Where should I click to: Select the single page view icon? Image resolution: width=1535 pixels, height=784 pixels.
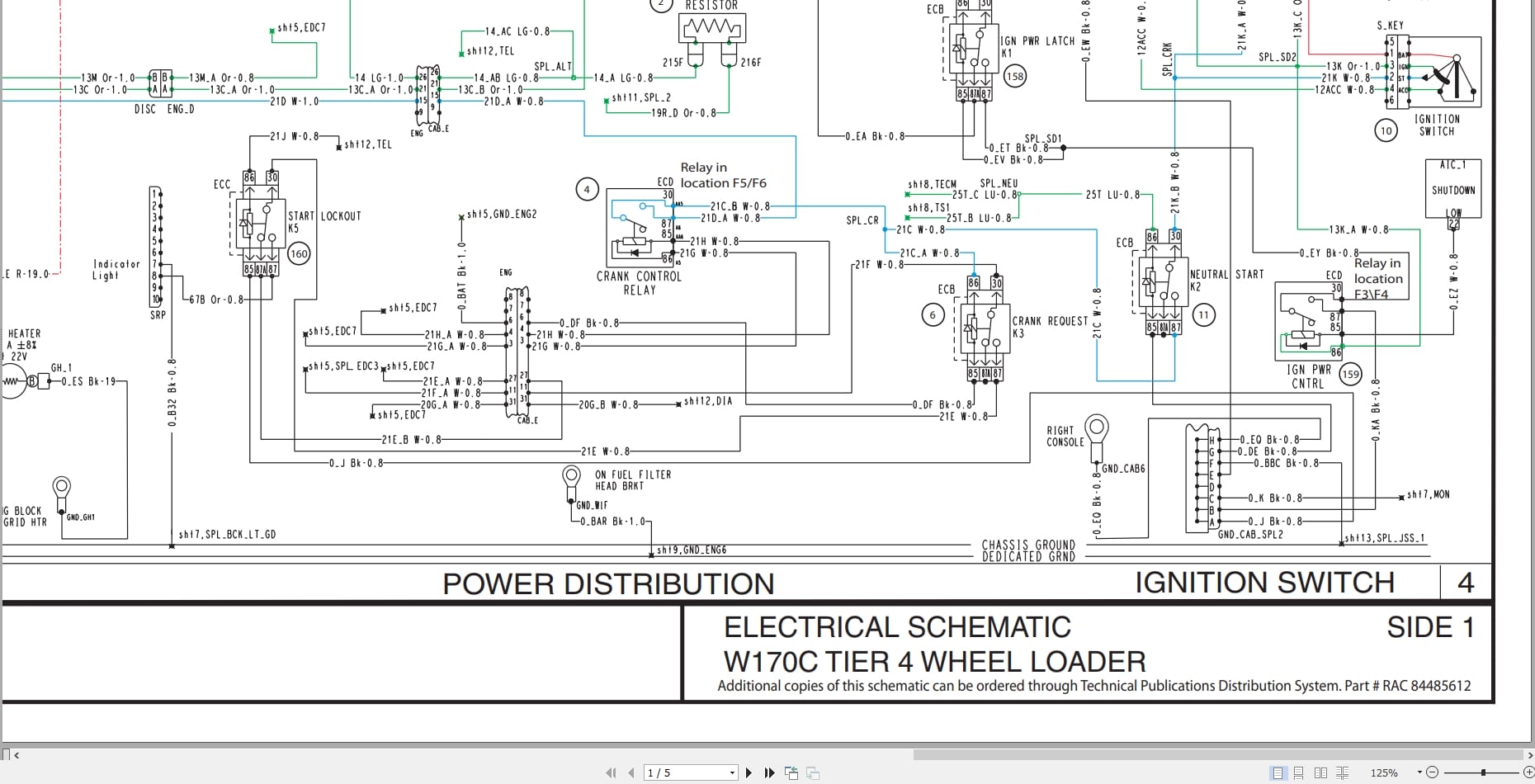[1278, 773]
